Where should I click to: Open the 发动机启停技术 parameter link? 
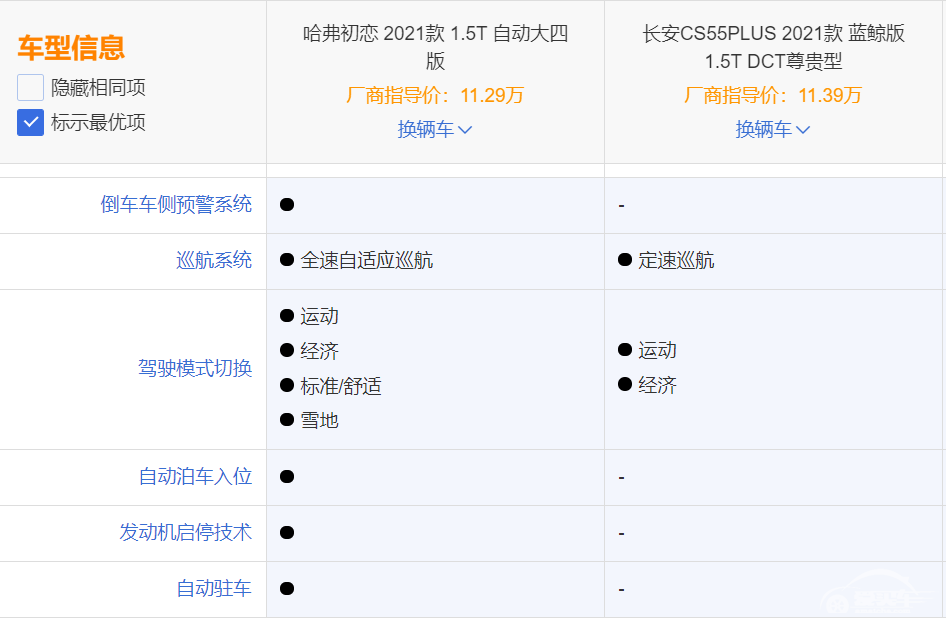186,533
